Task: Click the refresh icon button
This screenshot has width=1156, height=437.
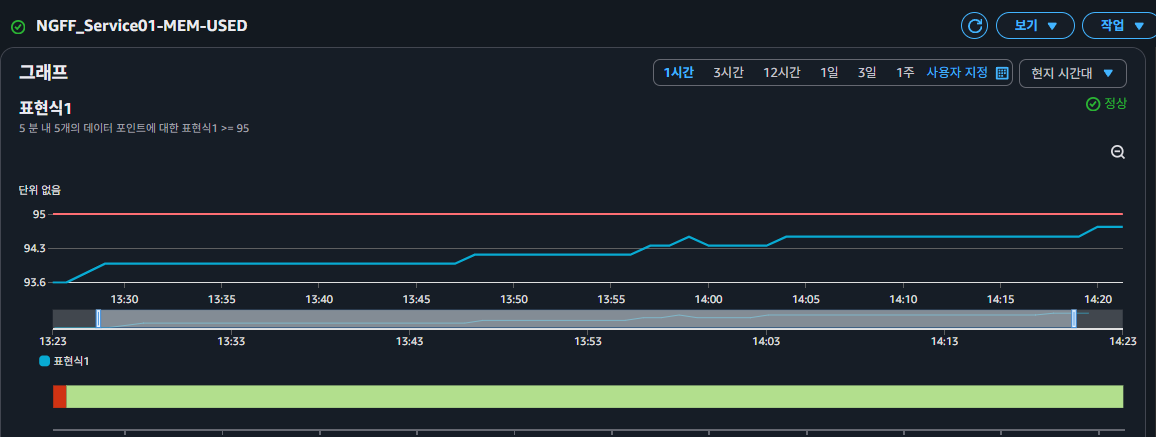Action: click(x=974, y=25)
